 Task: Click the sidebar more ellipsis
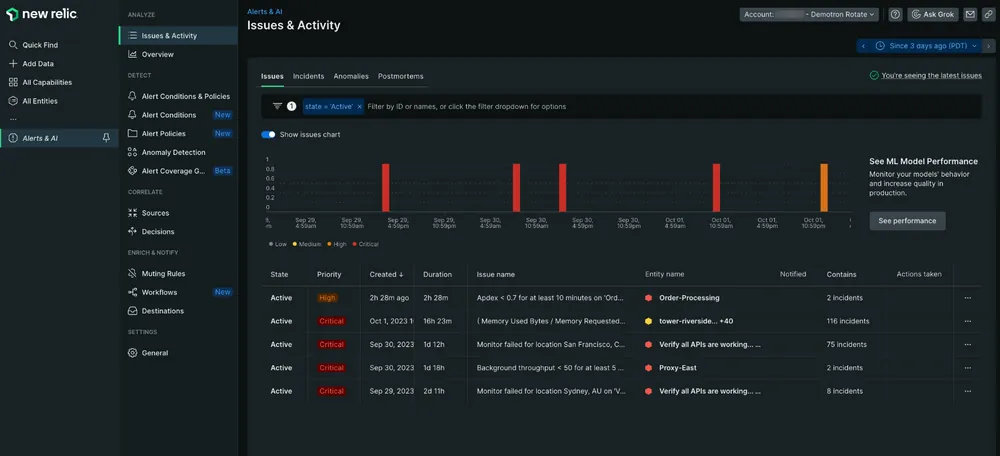click(13, 119)
